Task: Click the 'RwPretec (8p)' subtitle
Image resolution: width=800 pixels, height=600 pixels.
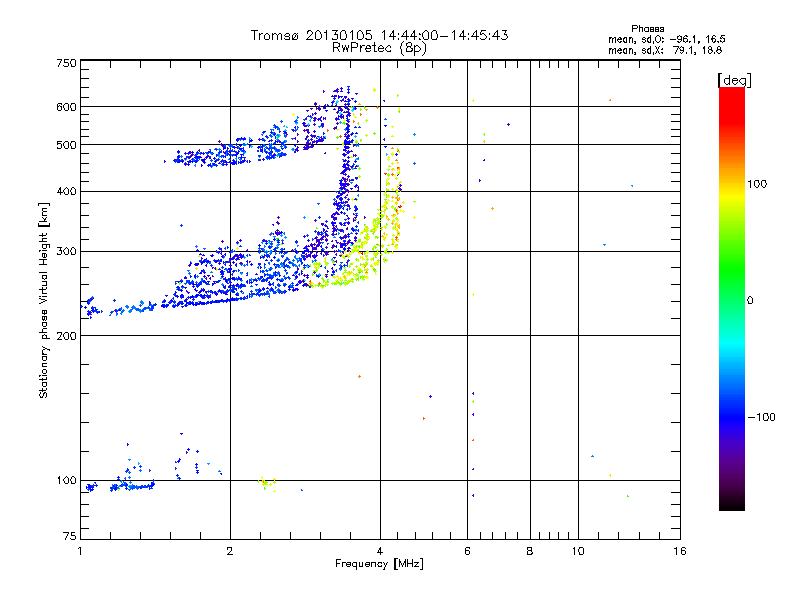Action: point(379,48)
